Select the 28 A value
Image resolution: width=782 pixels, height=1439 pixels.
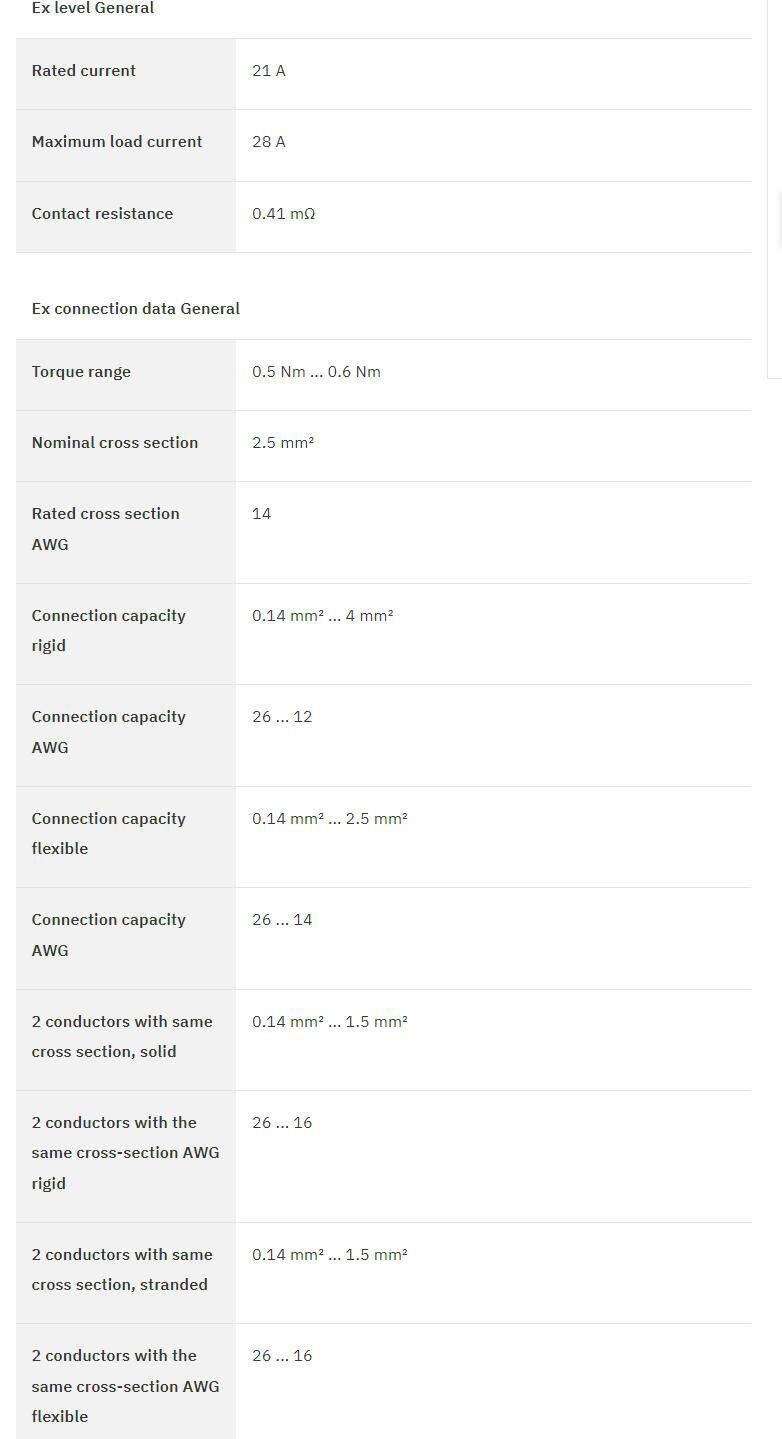[269, 142]
